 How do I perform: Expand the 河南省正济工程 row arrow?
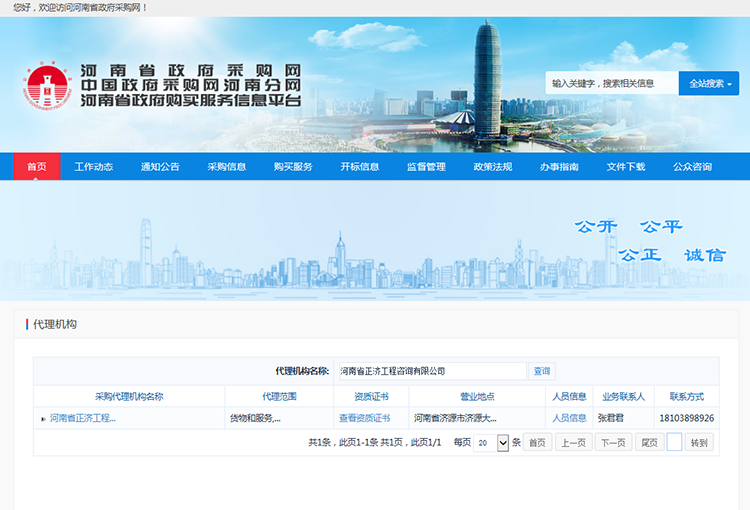(43, 419)
